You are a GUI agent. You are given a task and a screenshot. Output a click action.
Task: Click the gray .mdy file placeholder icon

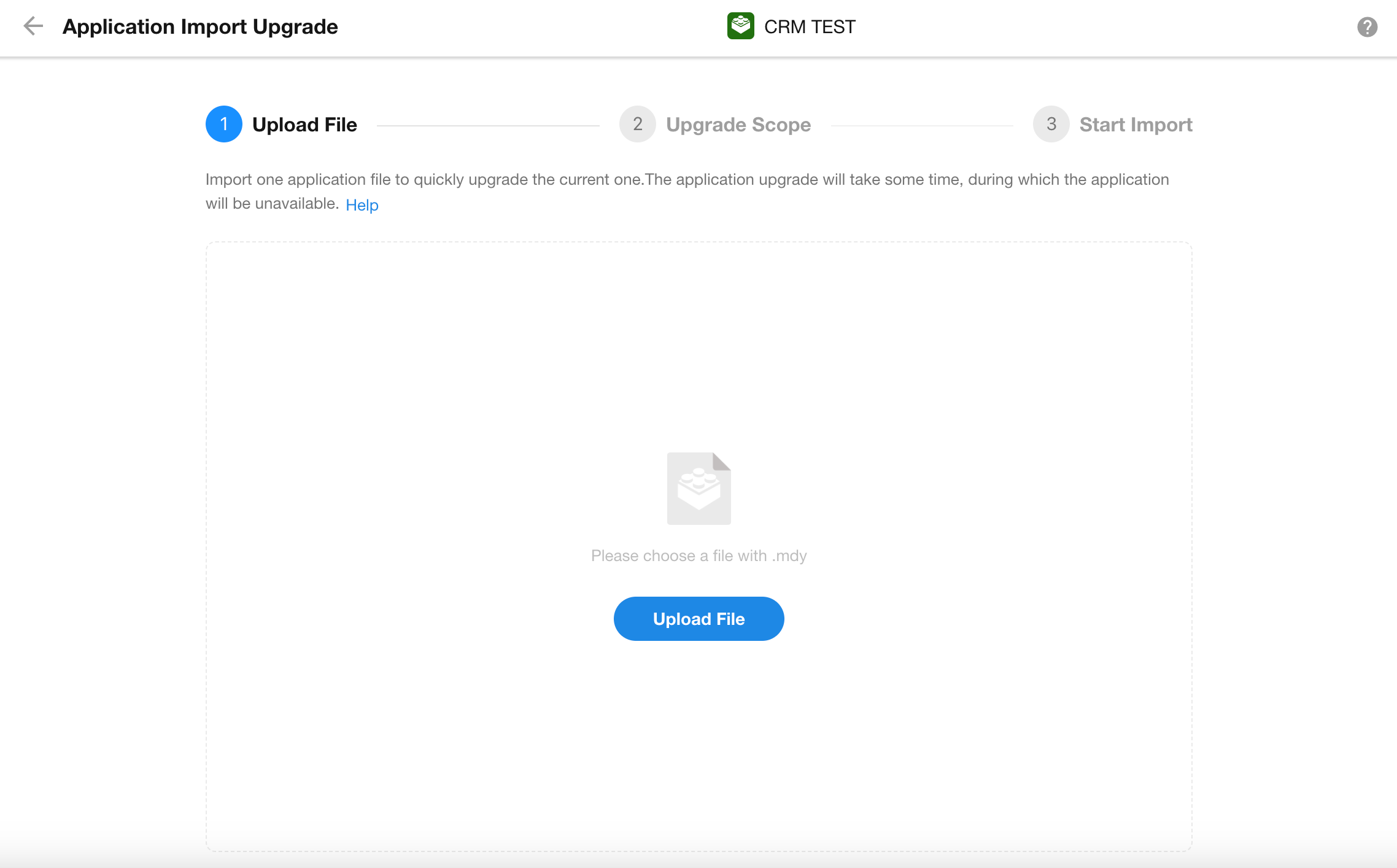pyautogui.click(x=698, y=489)
